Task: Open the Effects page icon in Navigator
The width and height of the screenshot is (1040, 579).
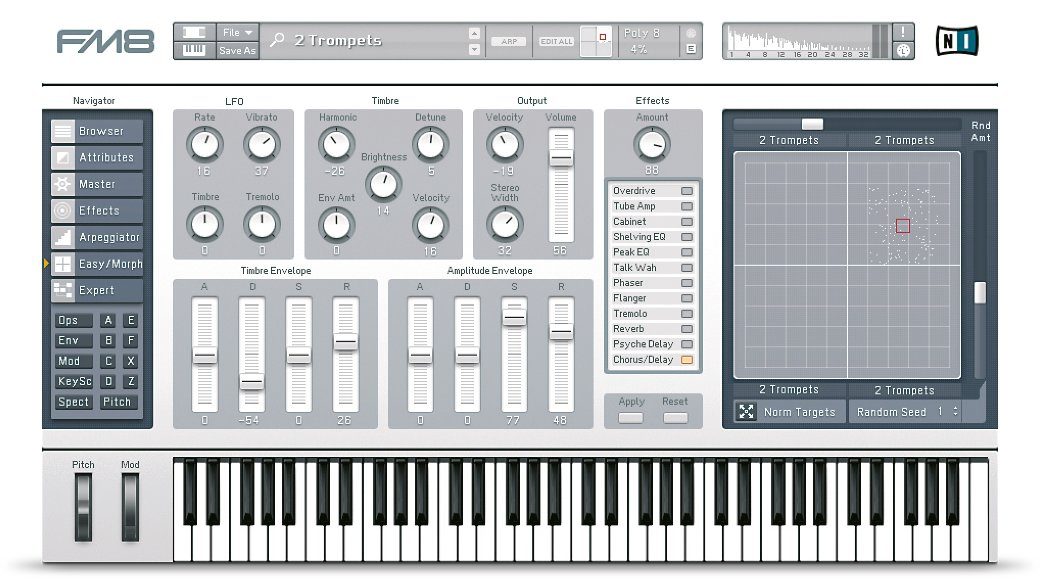Action: click(x=63, y=211)
